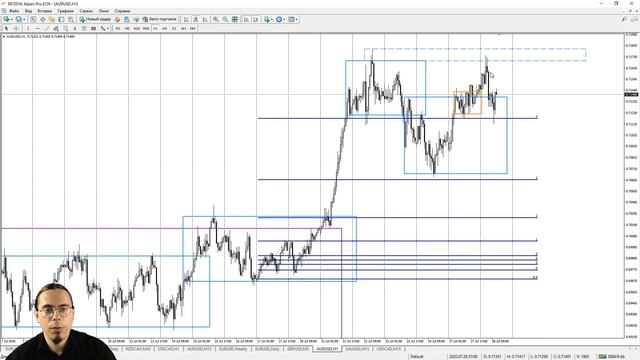This screenshot has height=360, width=640.
Task: Select the Vertical Line tool
Action: pos(28,28)
